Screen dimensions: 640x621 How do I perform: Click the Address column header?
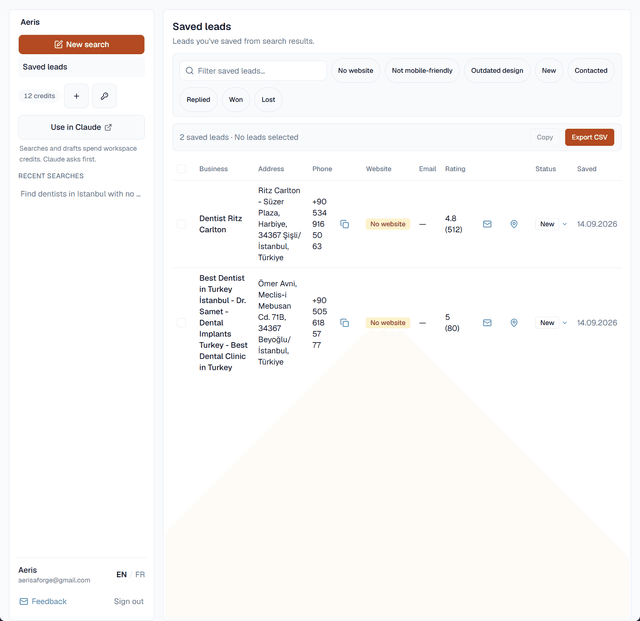271,169
